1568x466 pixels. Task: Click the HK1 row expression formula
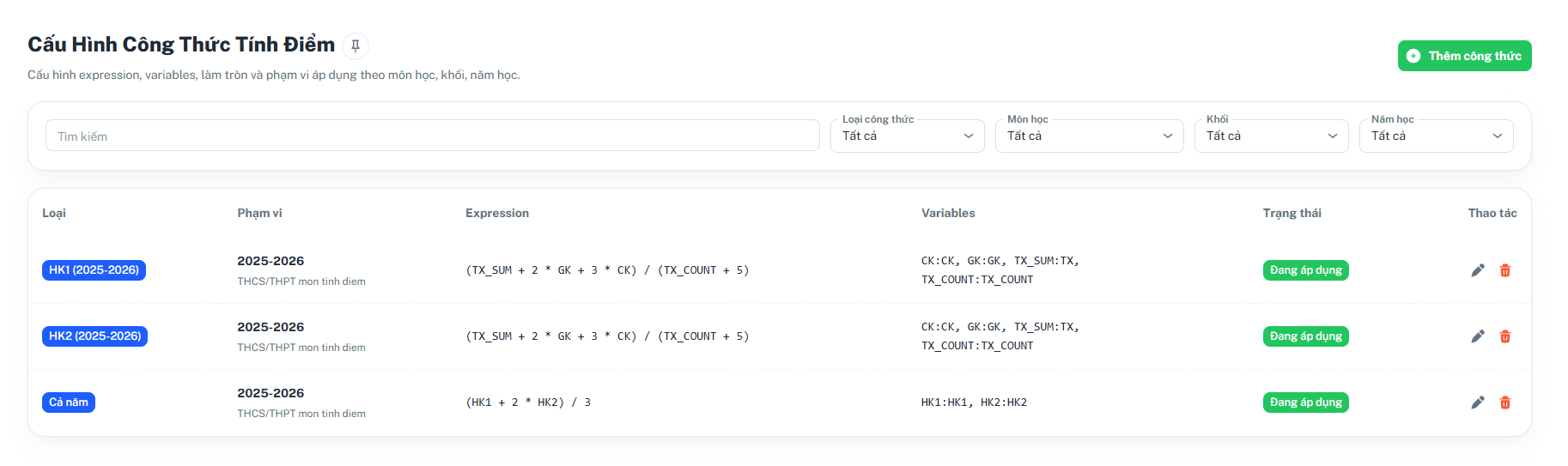click(607, 270)
